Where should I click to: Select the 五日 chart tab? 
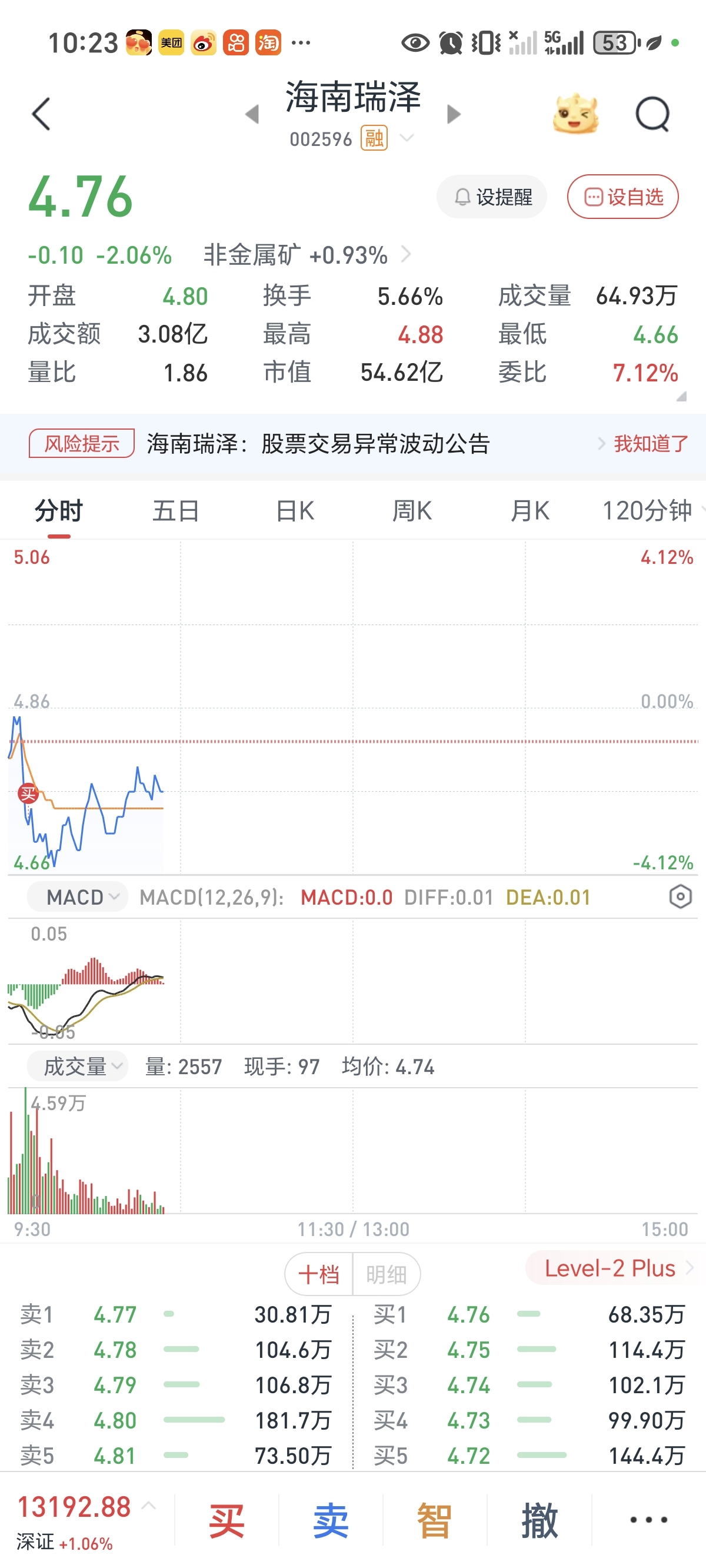(x=176, y=510)
